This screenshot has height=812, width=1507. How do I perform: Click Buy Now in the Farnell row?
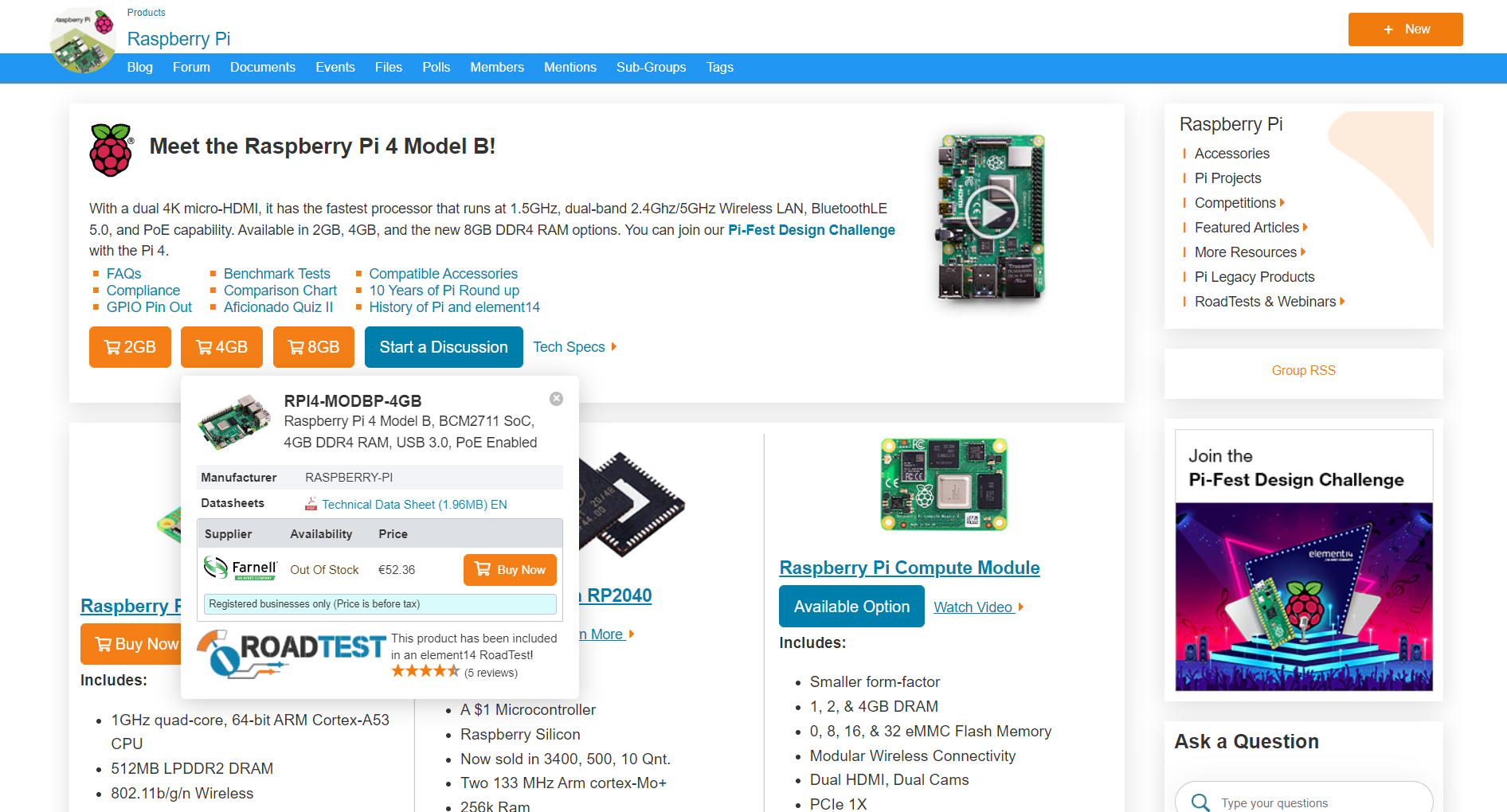click(510, 570)
